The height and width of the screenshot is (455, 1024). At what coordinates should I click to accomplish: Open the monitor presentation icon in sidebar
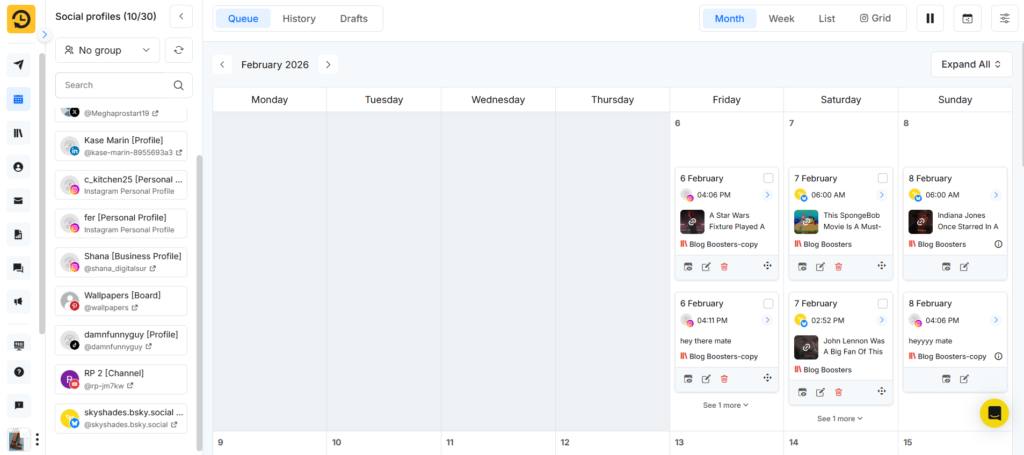pyautogui.click(x=18, y=345)
